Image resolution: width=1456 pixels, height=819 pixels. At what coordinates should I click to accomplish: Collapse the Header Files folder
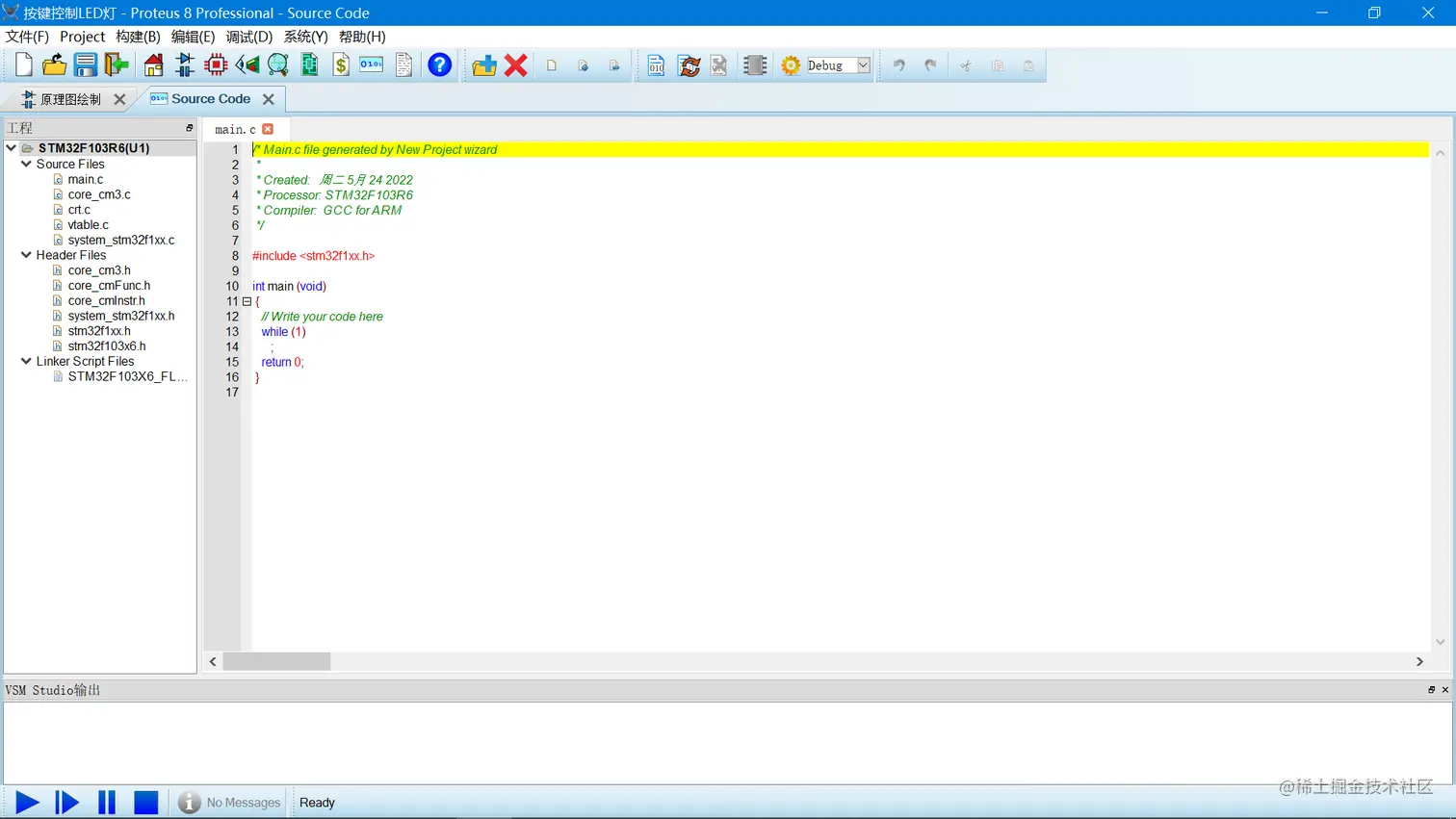pos(26,255)
